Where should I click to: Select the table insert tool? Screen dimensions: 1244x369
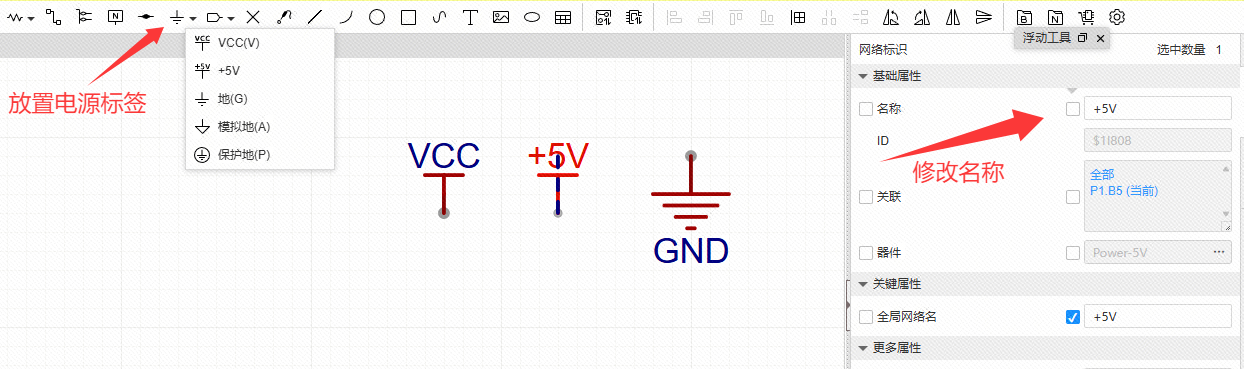point(563,17)
